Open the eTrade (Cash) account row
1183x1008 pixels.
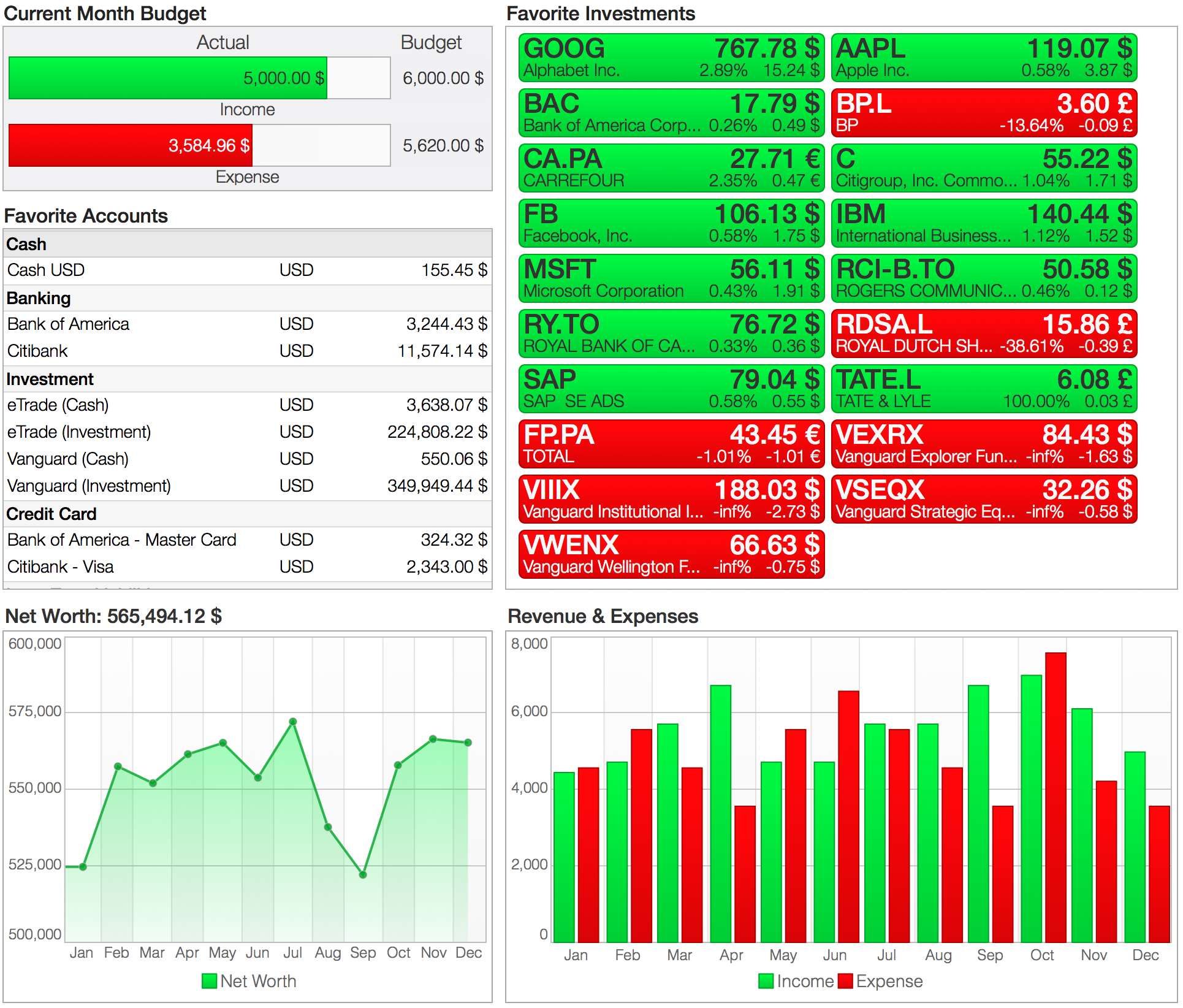[248, 405]
